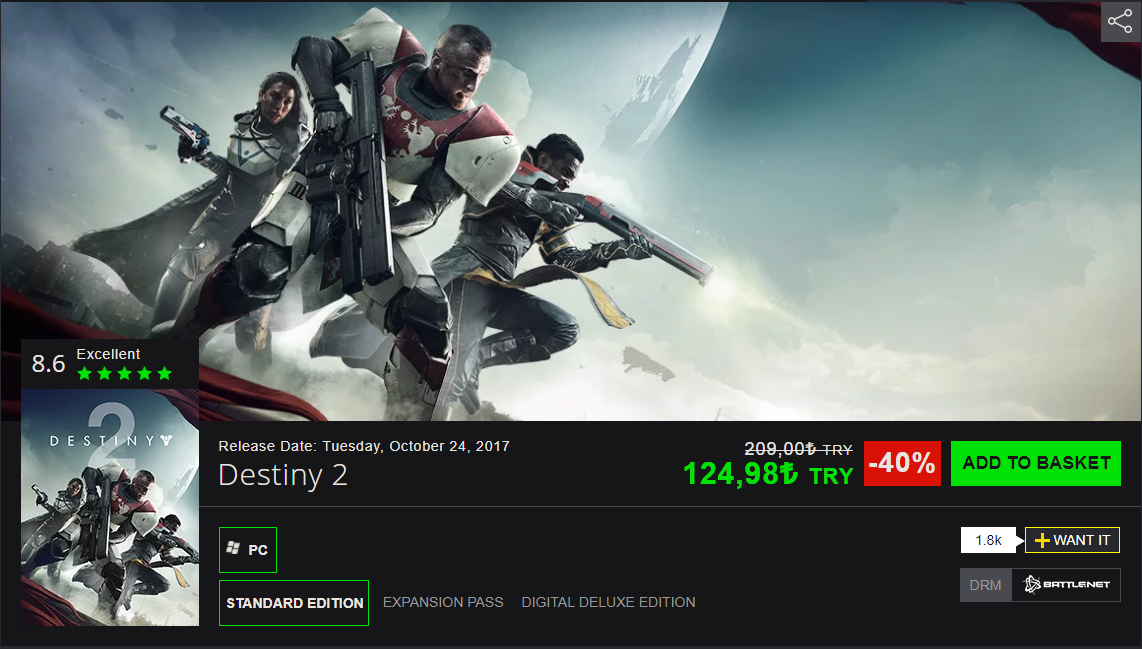This screenshot has height=649, width=1142.
Task: Click the red -40% discount badge
Action: coord(902,463)
